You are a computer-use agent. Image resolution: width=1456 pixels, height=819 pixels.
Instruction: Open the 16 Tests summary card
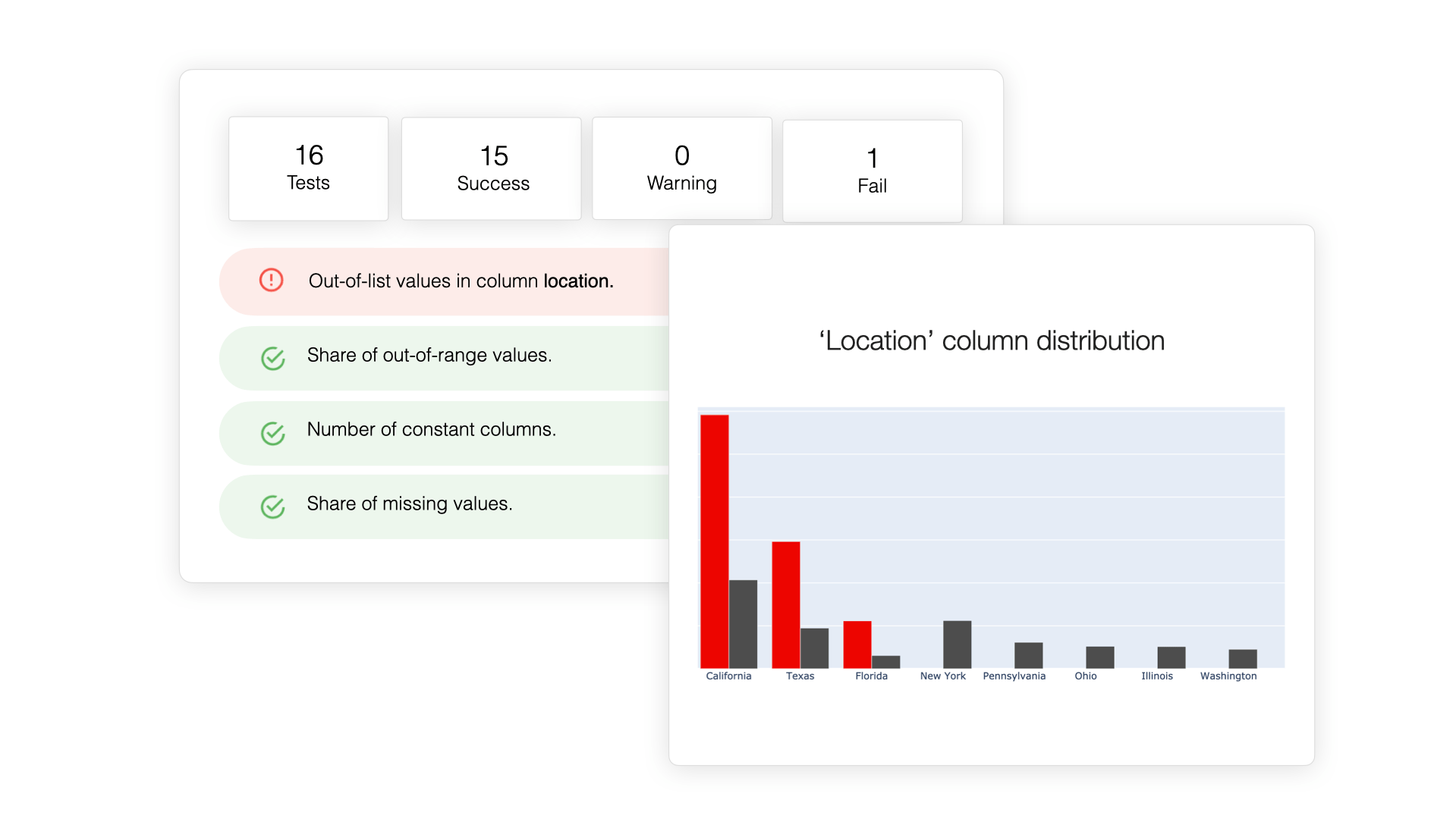point(308,168)
